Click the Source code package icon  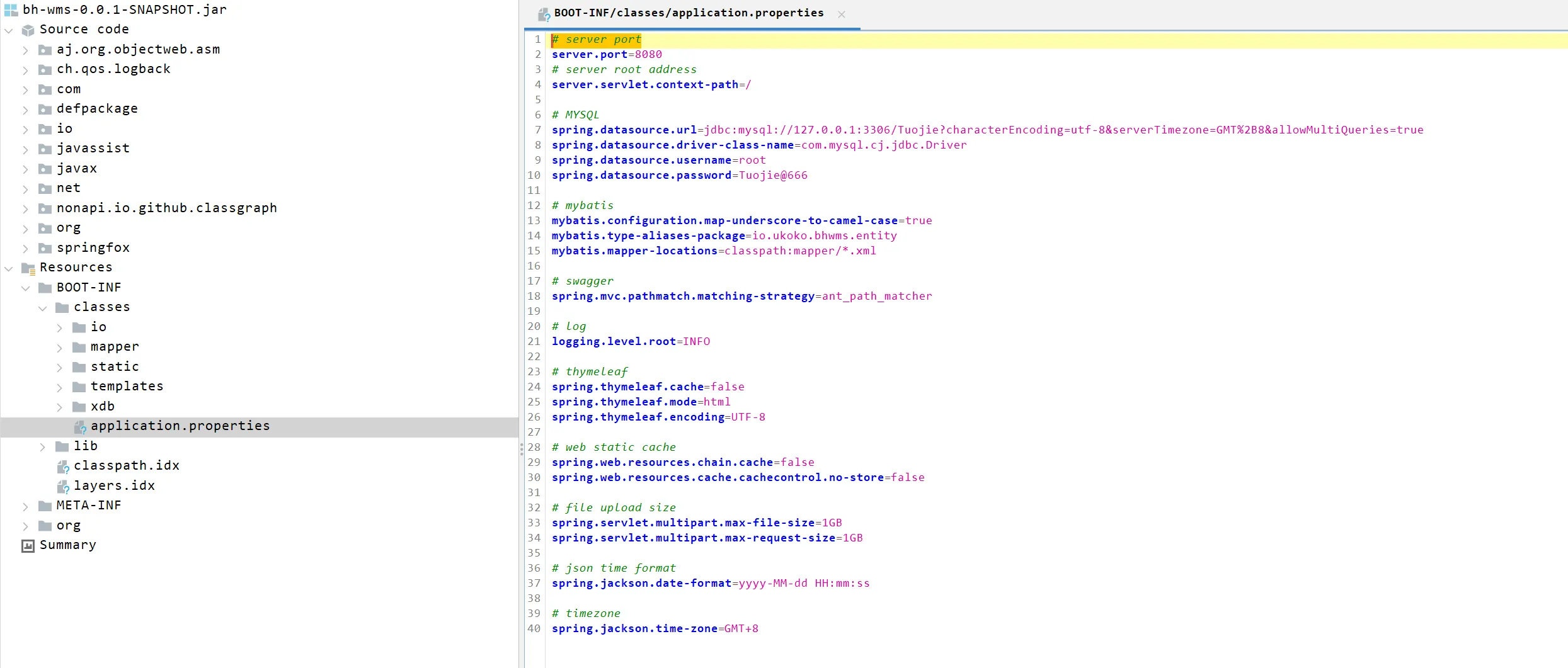[28, 30]
